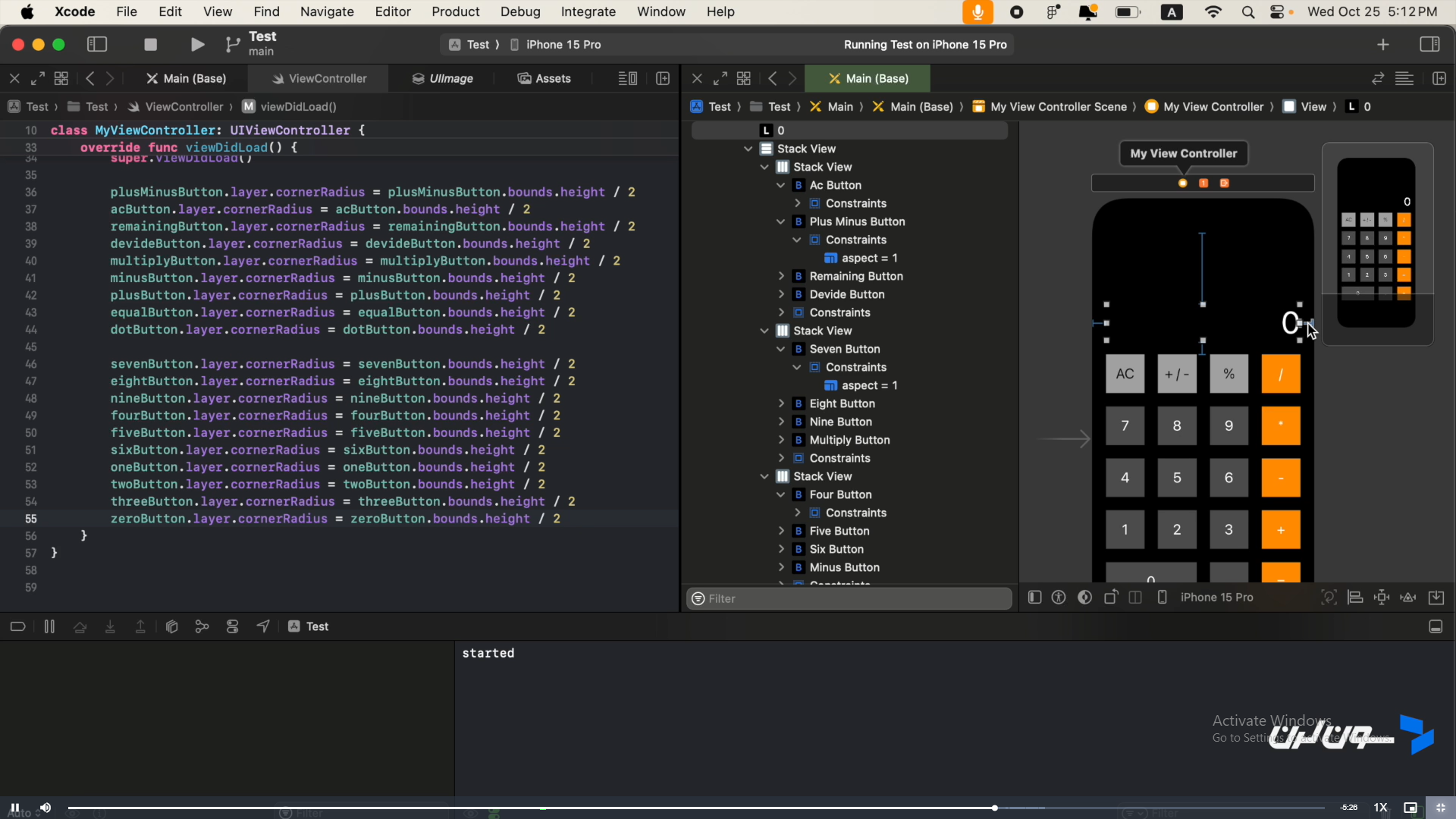Image resolution: width=1456 pixels, height=819 pixels.
Task: Open the Debug menu
Action: [x=520, y=12]
